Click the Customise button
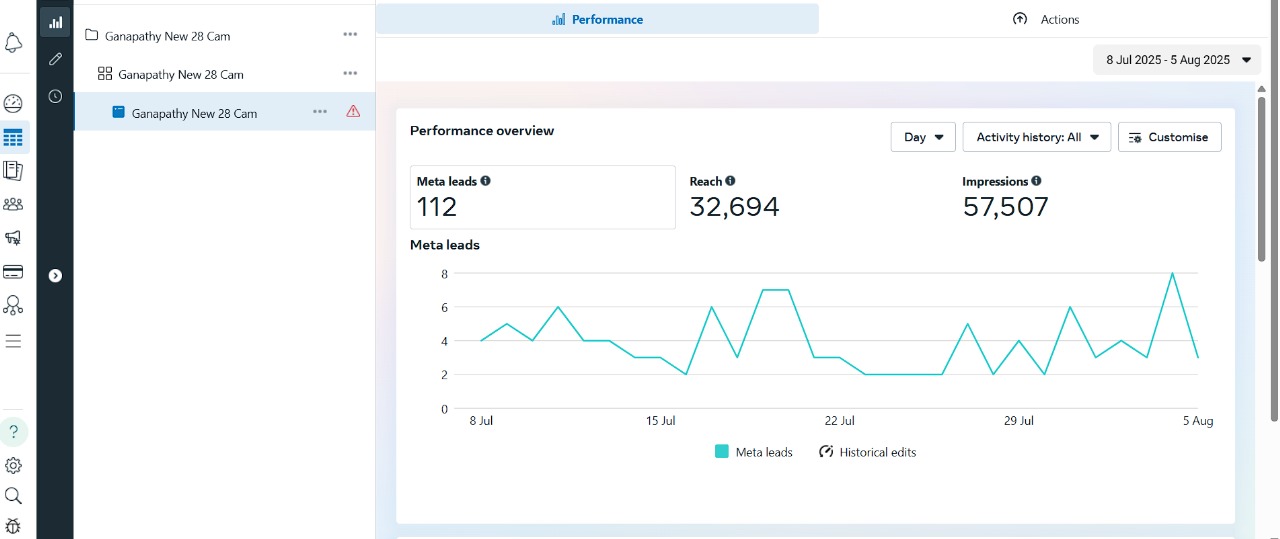 pyautogui.click(x=1169, y=137)
